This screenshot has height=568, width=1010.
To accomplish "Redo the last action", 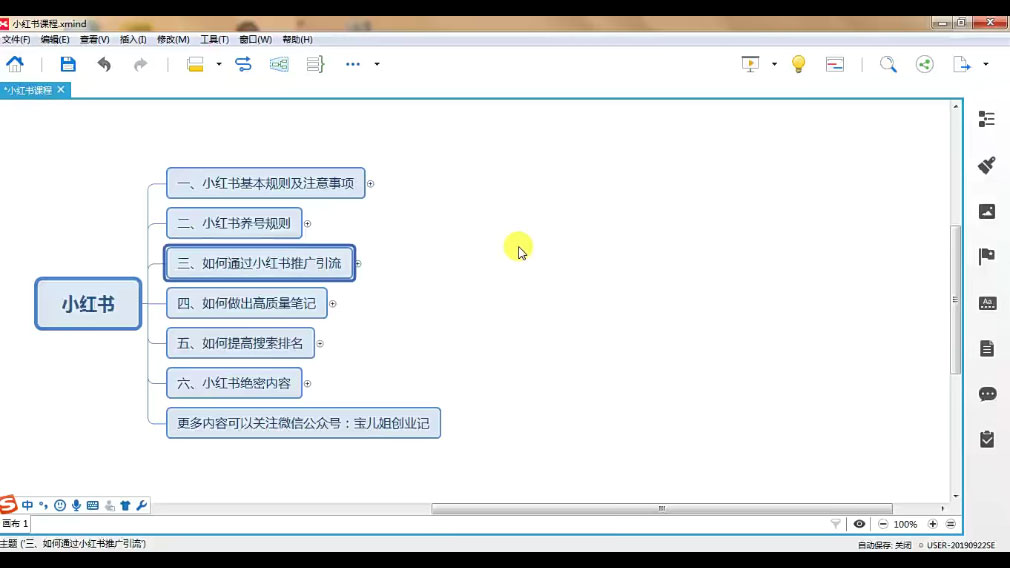I will pos(140,64).
